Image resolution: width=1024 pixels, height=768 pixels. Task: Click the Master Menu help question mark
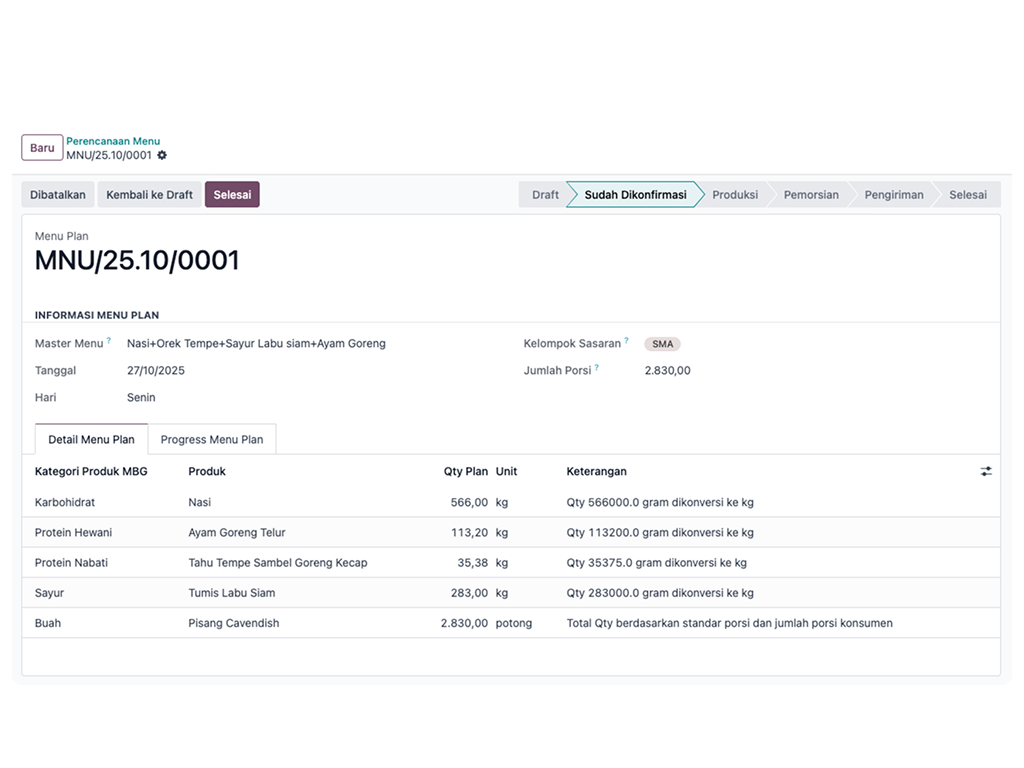coord(109,340)
